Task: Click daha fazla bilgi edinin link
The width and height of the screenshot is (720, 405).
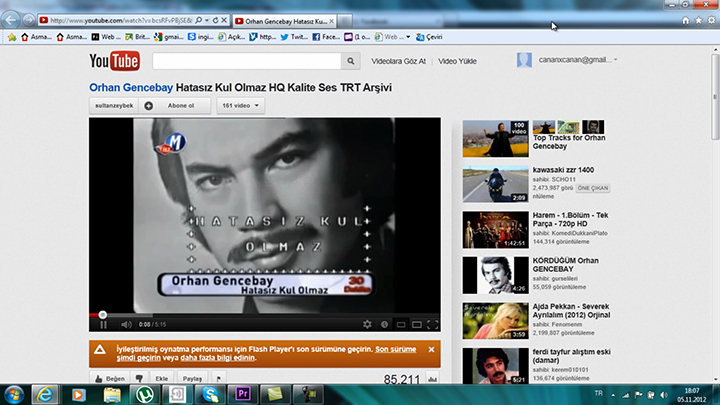Action: tap(218, 358)
